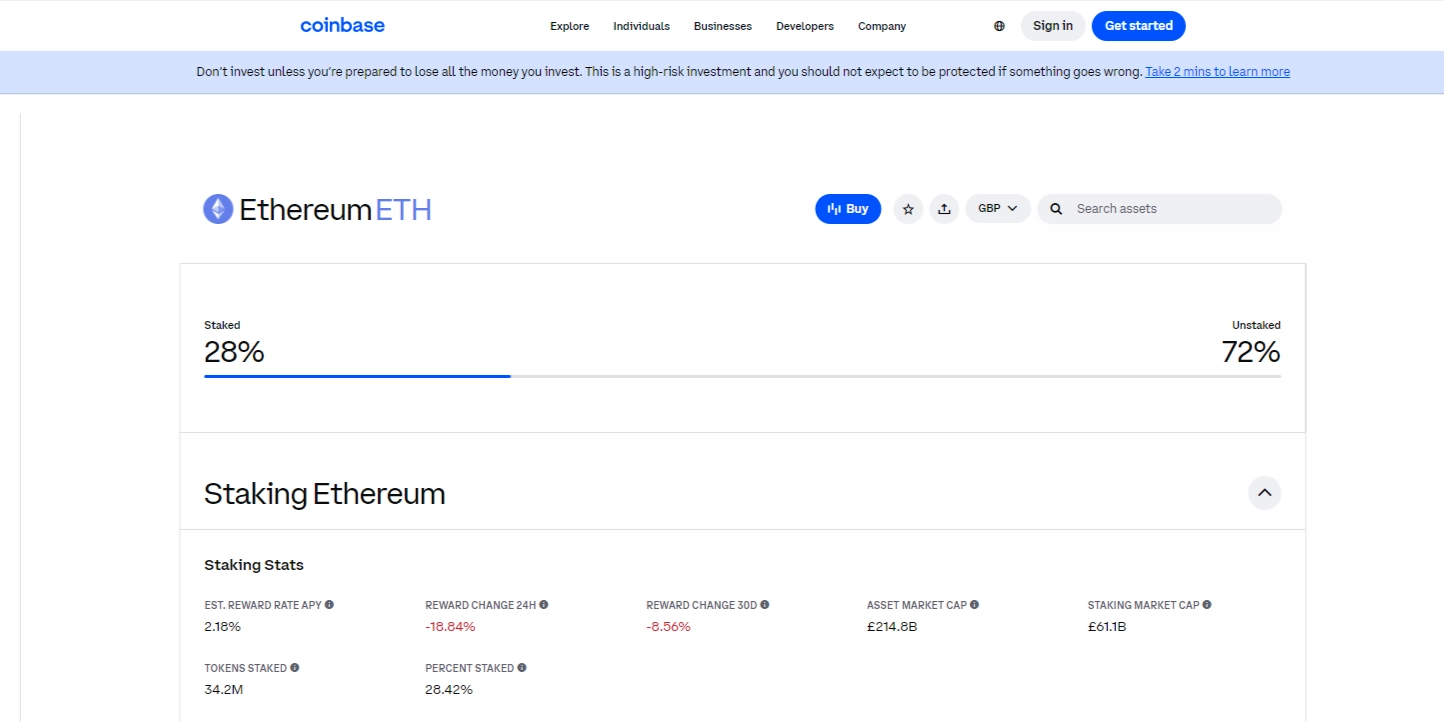Open the GBP currency dropdown
Image resolution: width=1444 pixels, height=722 pixels.
click(997, 209)
